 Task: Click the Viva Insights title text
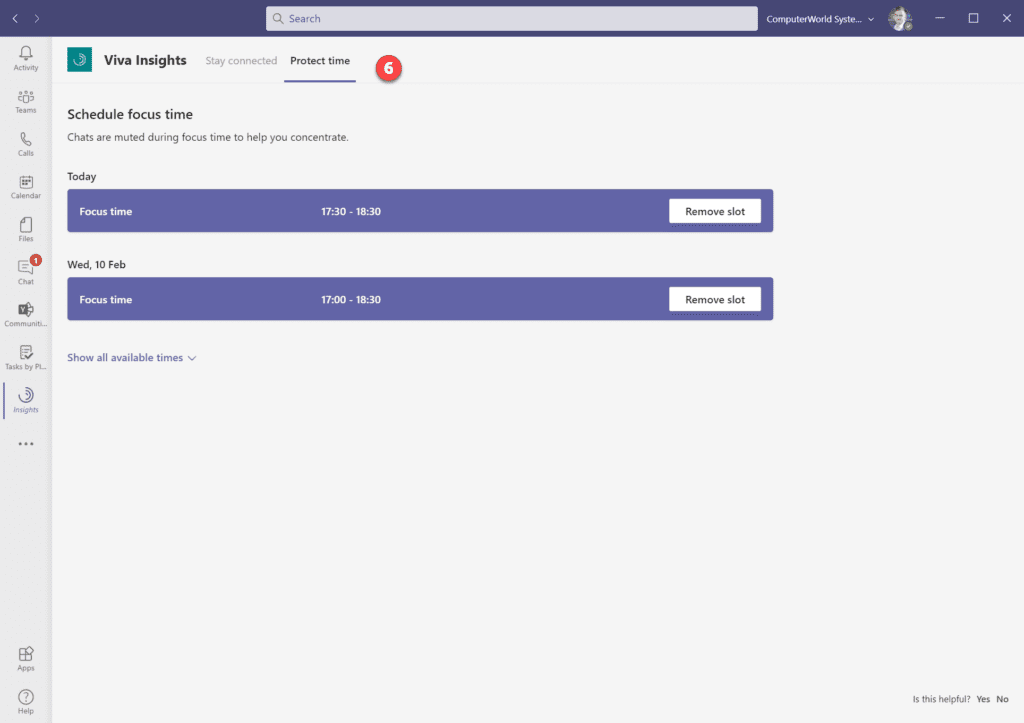(145, 60)
